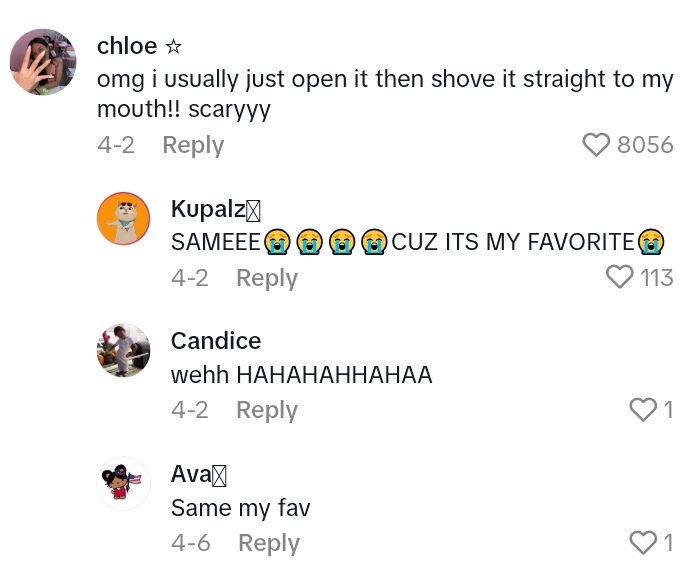Like Kupalz's comment with the heart
The image size is (681, 572).
point(621,277)
